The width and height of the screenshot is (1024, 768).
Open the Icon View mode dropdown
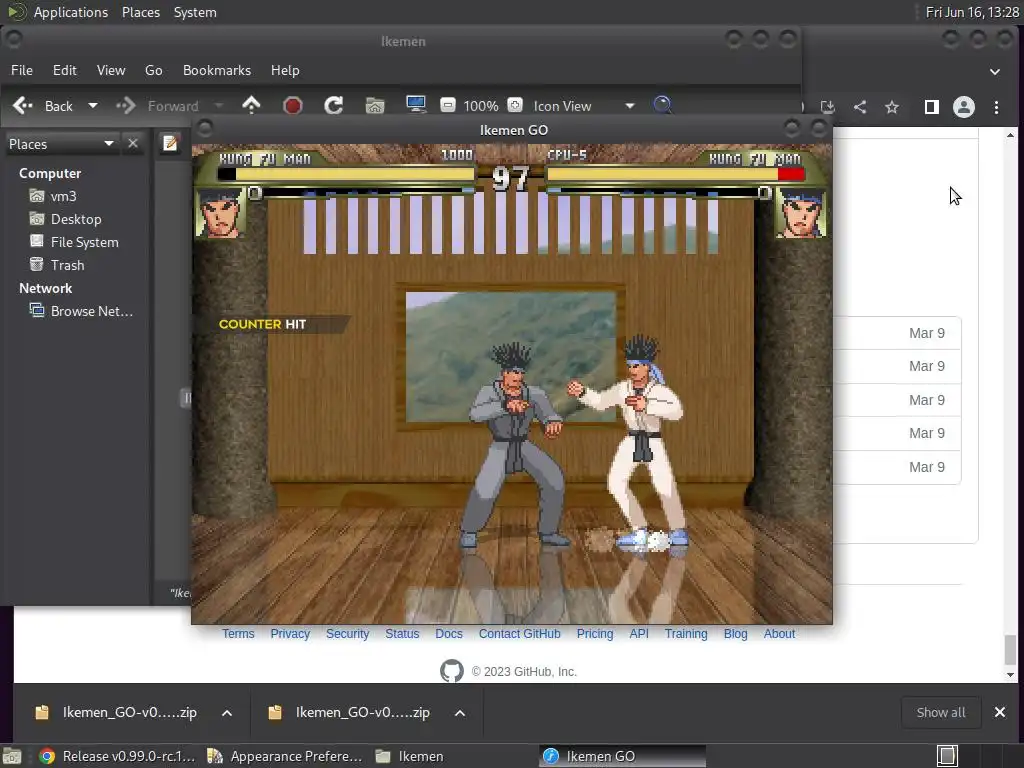click(x=584, y=106)
